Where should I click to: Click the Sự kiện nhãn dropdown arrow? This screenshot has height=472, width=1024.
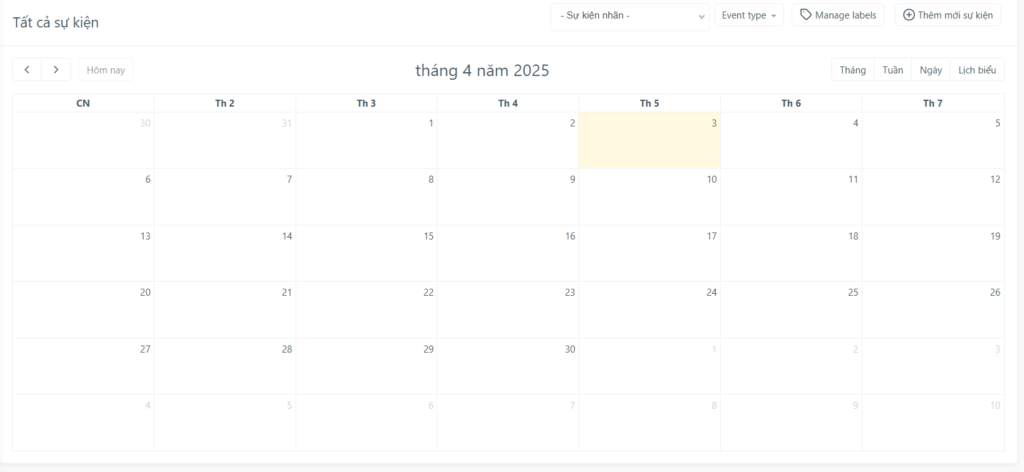(x=701, y=17)
